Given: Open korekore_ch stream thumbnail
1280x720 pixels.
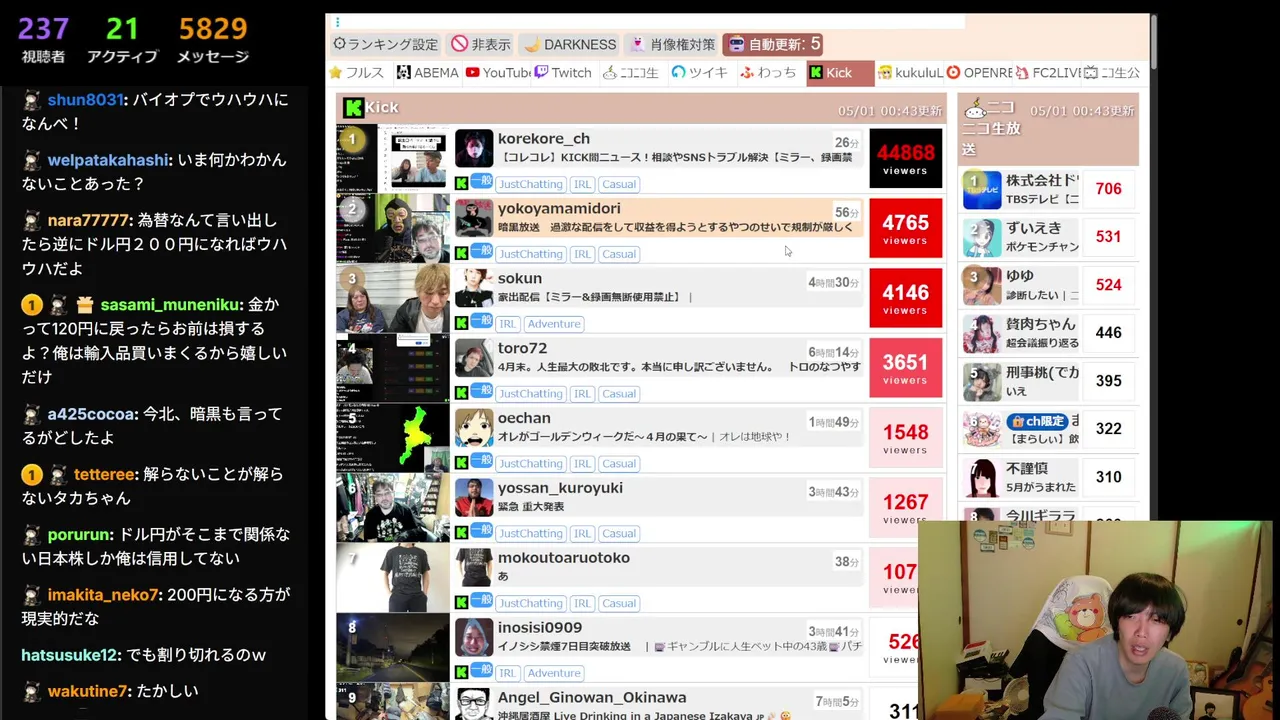Looking at the screenshot, I should pos(393,158).
